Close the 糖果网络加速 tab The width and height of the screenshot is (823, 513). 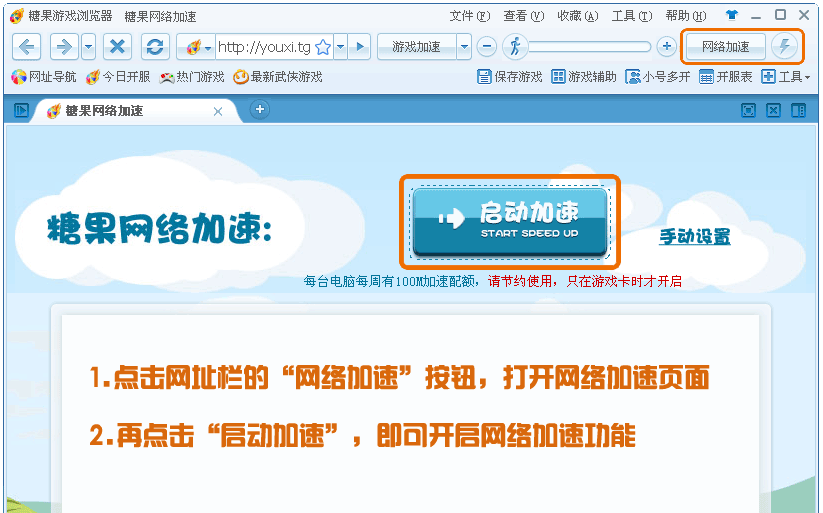(x=218, y=111)
